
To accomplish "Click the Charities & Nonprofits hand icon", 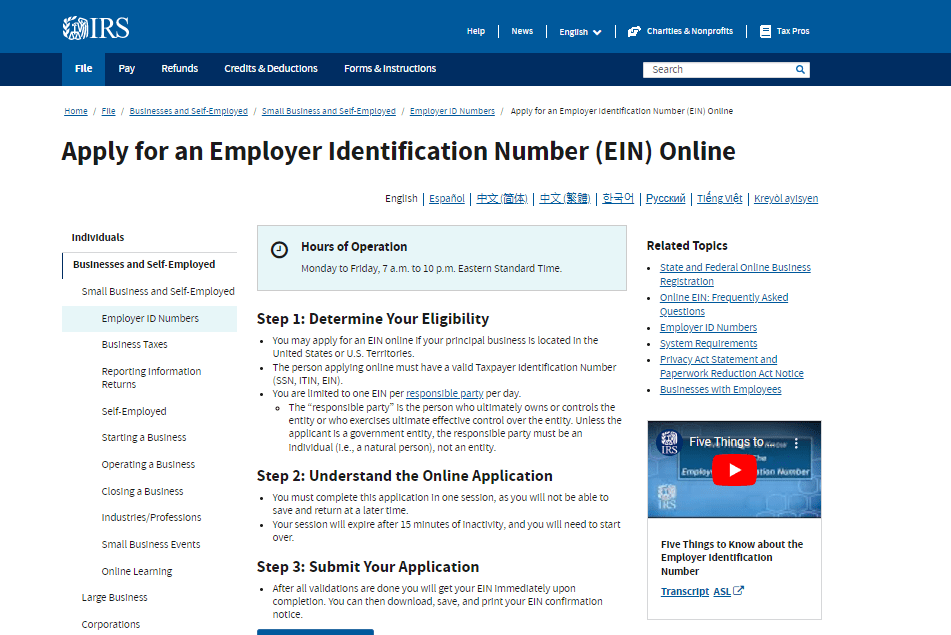I will click(634, 32).
